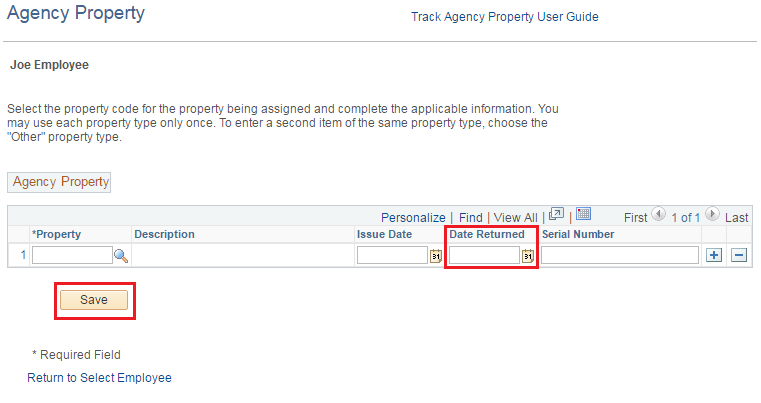Add a new row with plus icon
Screen dimensions: 761x403
(x=714, y=256)
